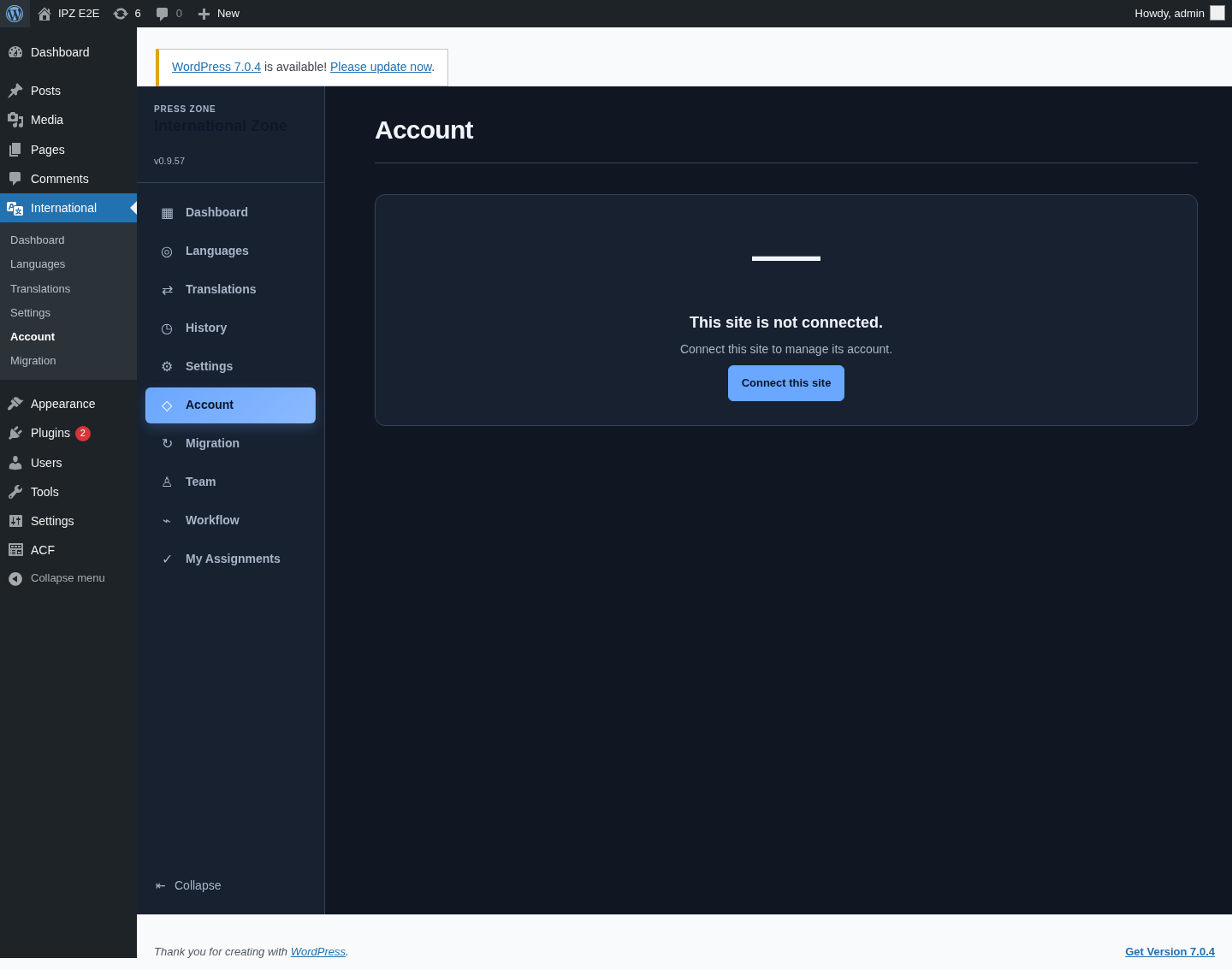Image resolution: width=1232 pixels, height=970 pixels.
Task: Go to Users menu label
Action: tap(46, 463)
